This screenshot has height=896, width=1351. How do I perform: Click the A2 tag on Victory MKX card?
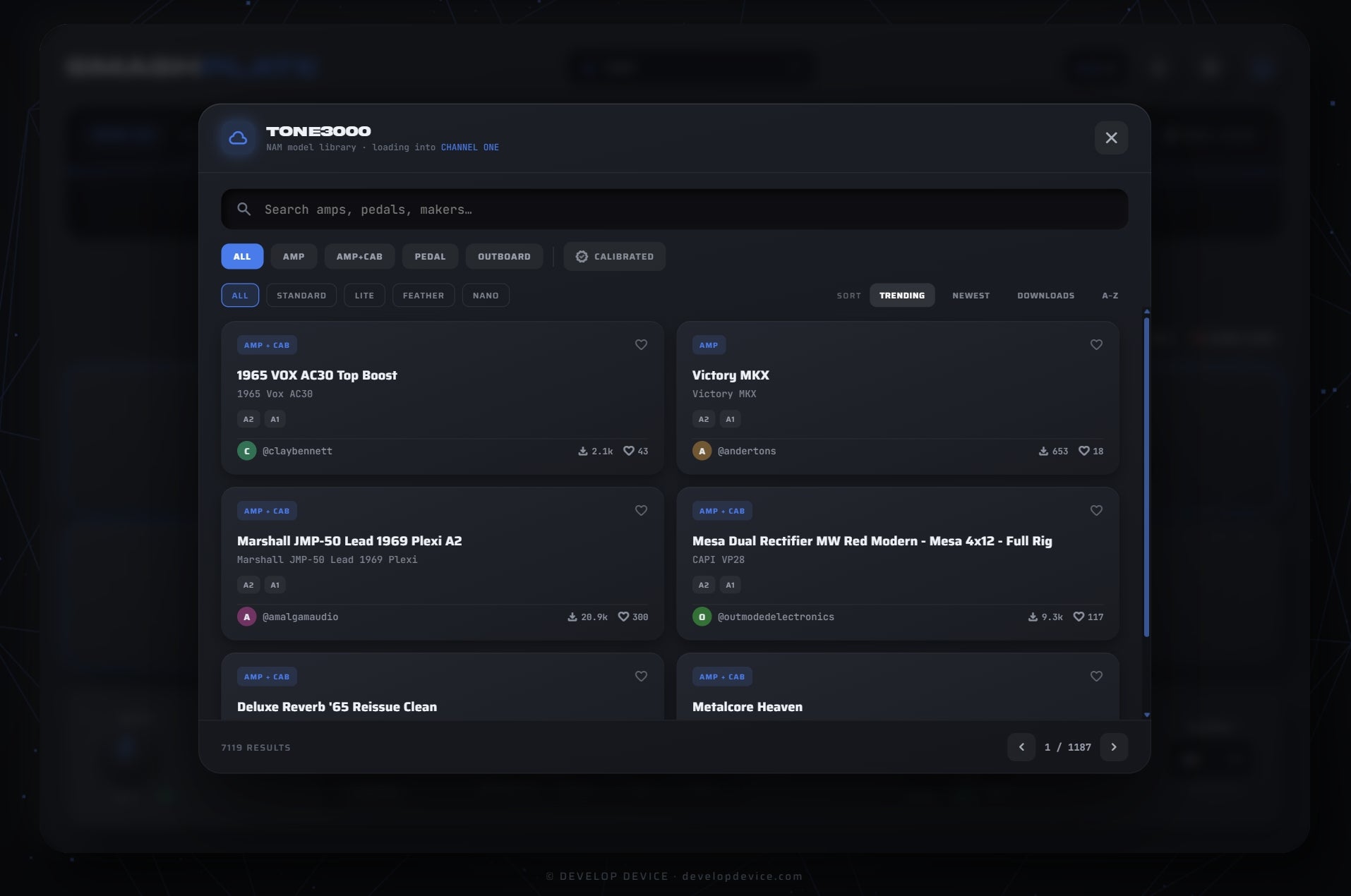pos(704,419)
